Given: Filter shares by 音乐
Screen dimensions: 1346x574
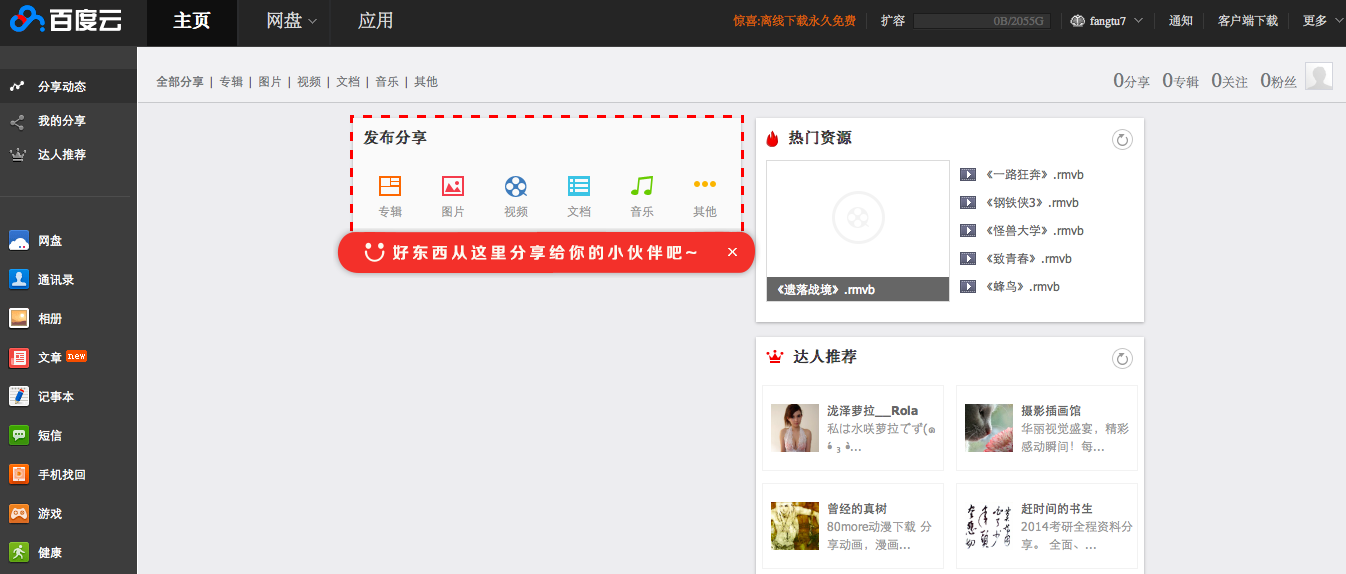Looking at the screenshot, I should click(387, 82).
